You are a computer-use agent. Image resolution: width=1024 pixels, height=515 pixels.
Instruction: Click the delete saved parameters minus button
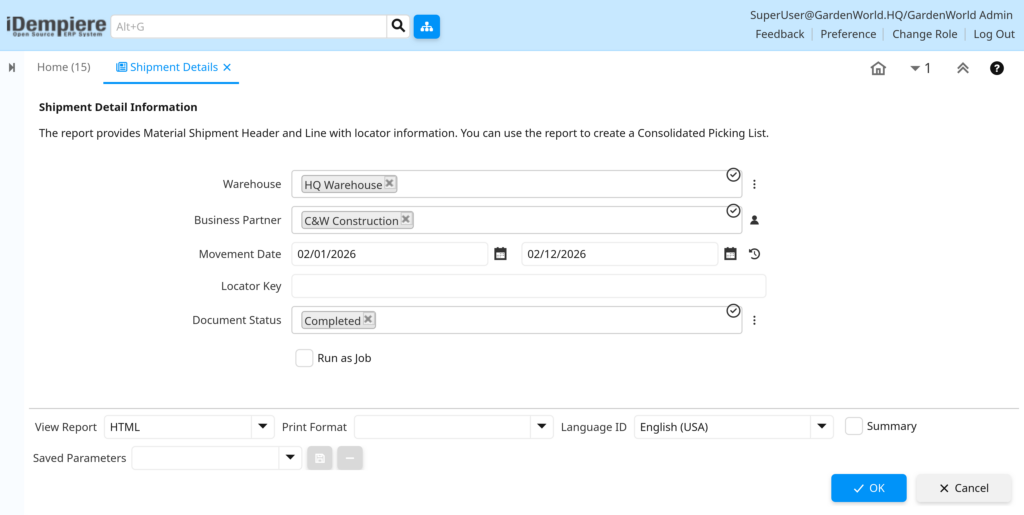pos(350,458)
